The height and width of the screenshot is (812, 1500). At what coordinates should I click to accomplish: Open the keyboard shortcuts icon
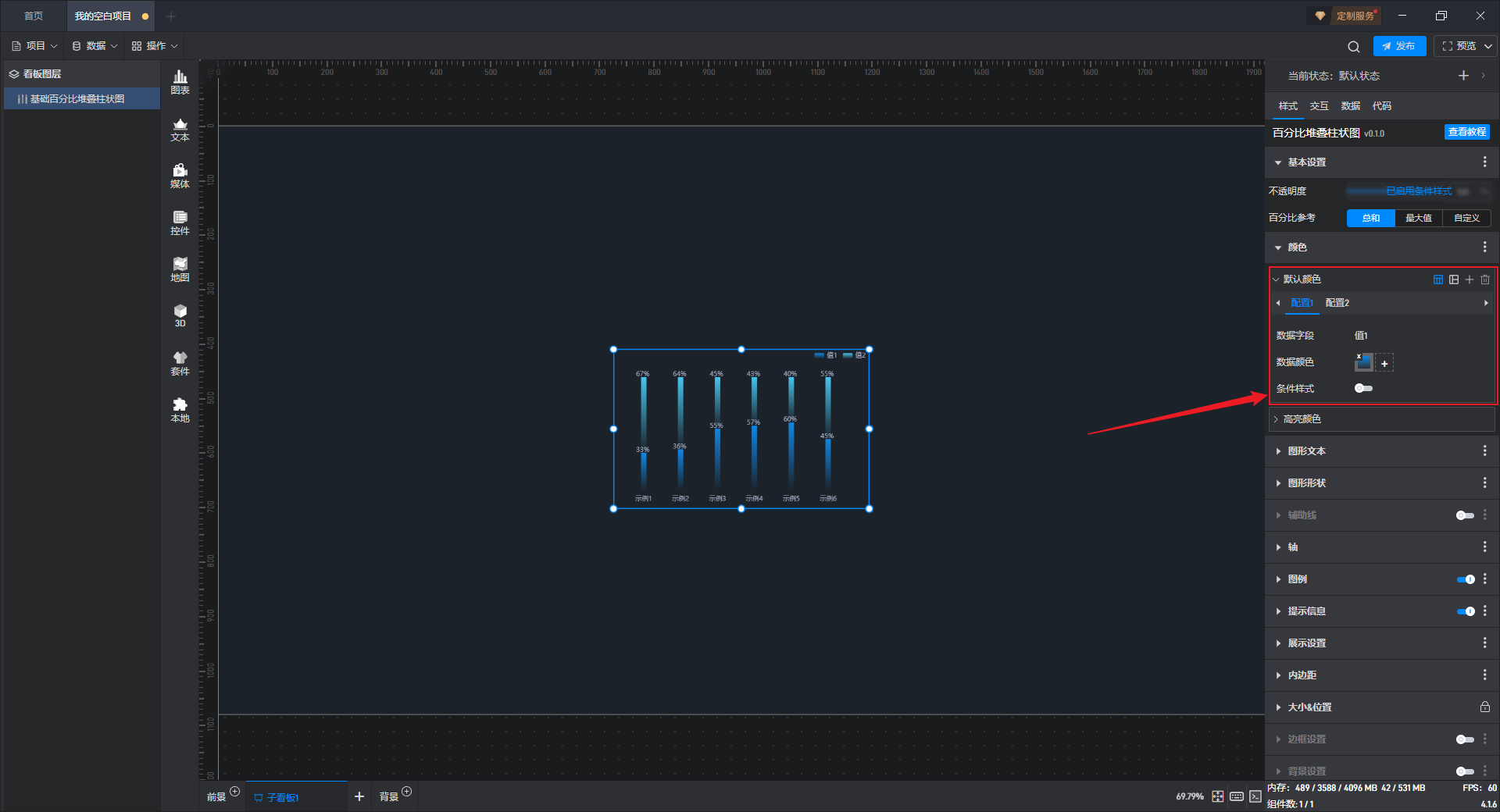pyautogui.click(x=1237, y=796)
